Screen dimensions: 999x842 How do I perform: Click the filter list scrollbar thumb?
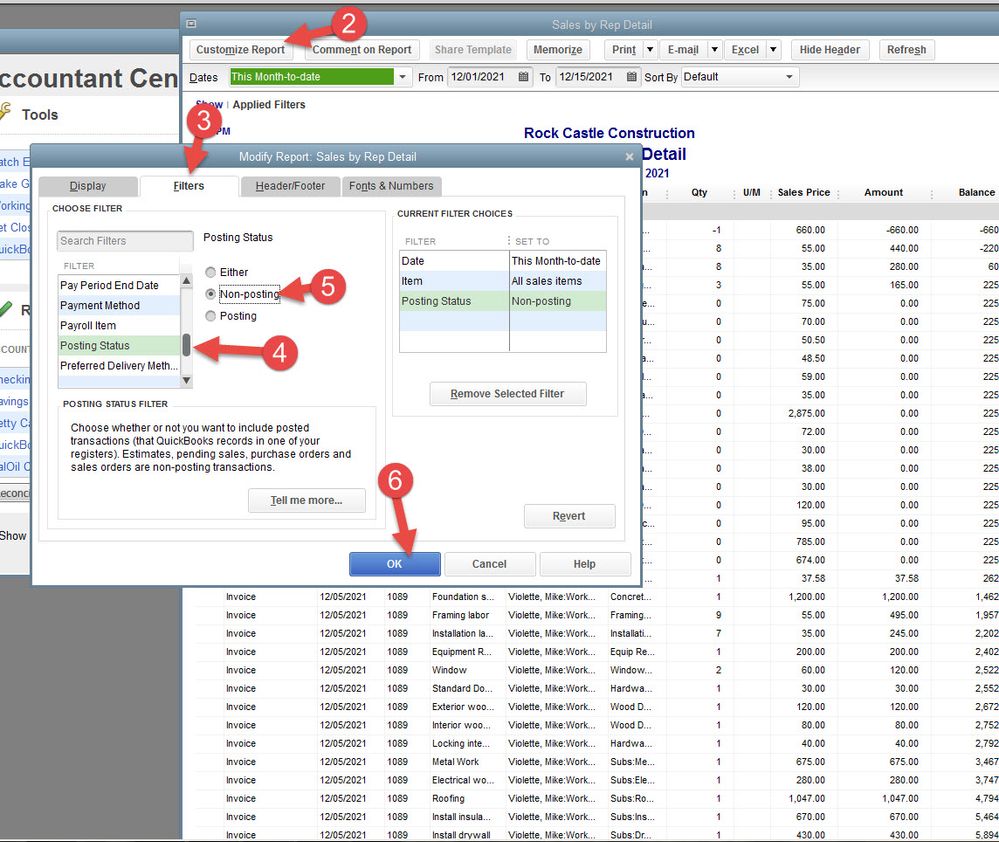pos(186,345)
